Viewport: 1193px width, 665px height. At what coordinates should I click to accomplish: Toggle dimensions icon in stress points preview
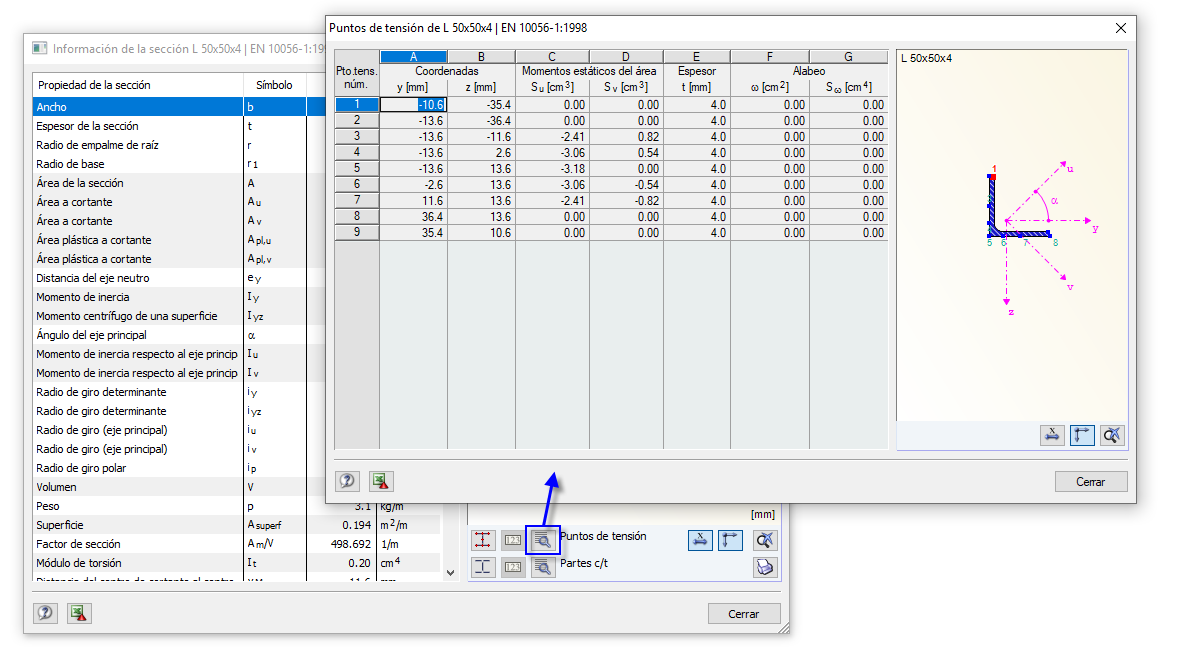1052,435
